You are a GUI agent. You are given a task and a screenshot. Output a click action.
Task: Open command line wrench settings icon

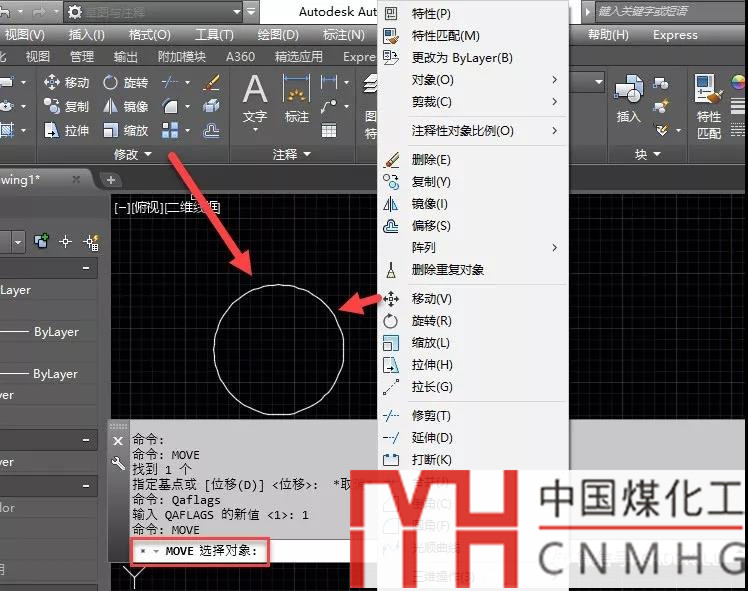point(118,463)
